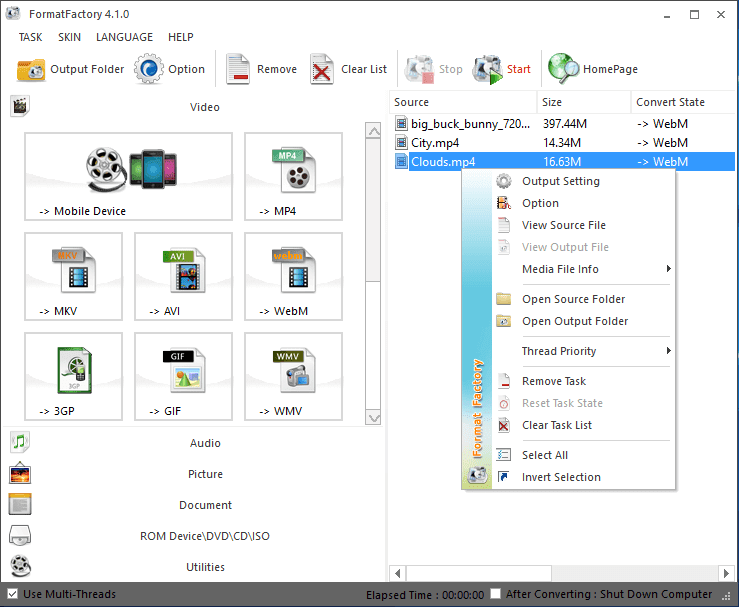Expand the Picture category panel
The width and height of the screenshot is (739, 607).
click(205, 474)
